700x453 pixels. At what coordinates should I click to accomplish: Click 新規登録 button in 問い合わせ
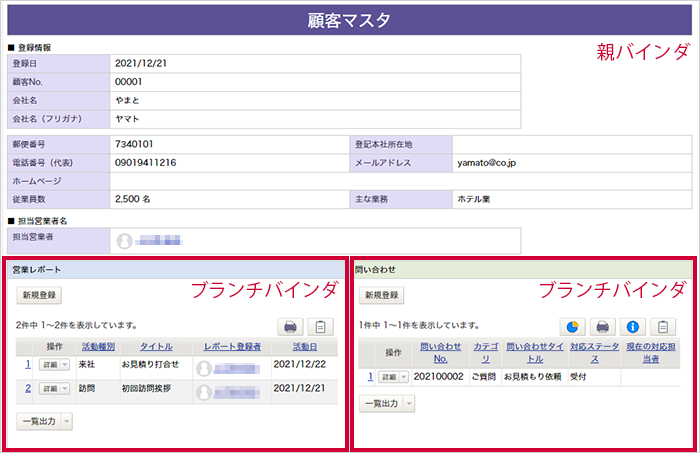pos(382,295)
